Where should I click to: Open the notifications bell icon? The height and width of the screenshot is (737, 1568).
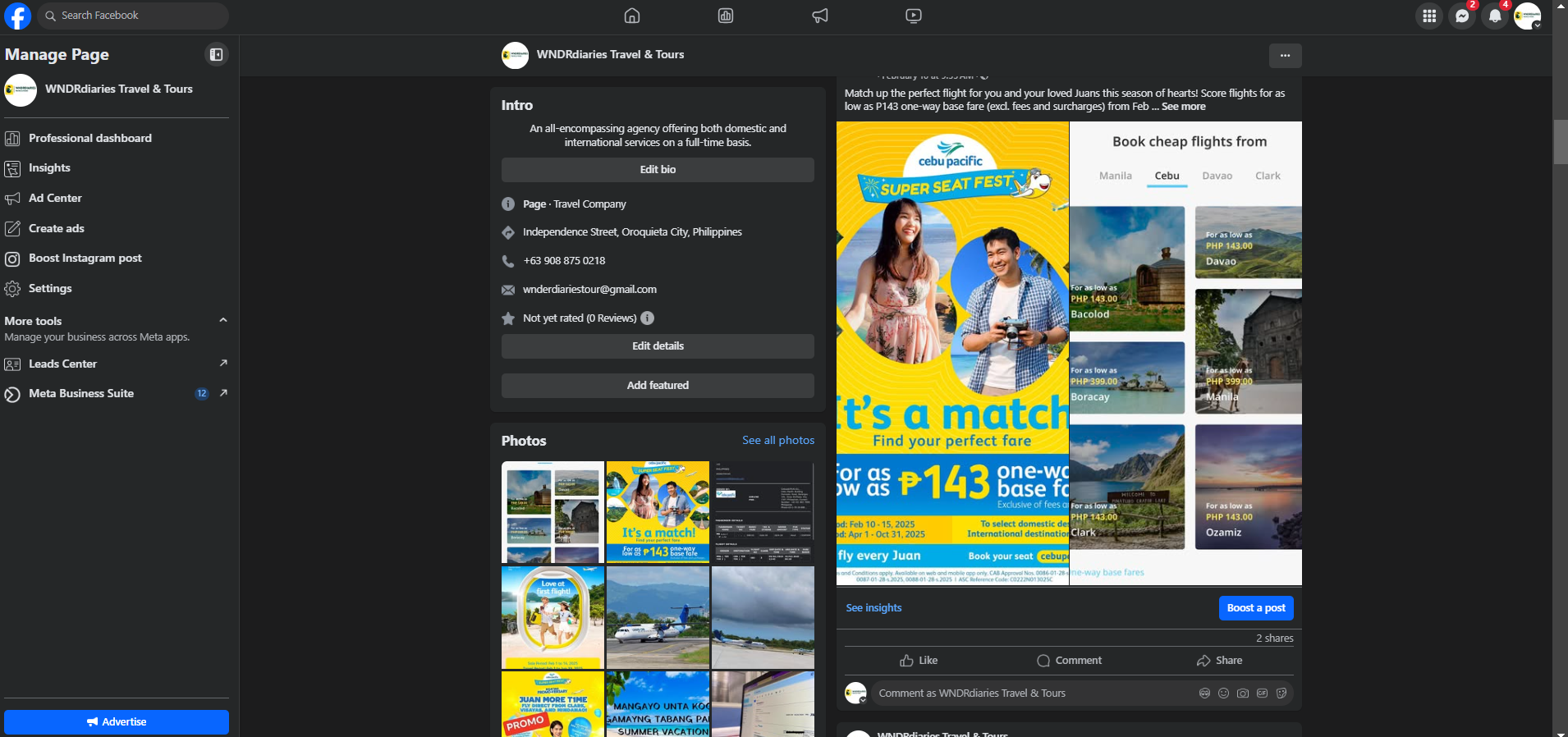point(1495,16)
